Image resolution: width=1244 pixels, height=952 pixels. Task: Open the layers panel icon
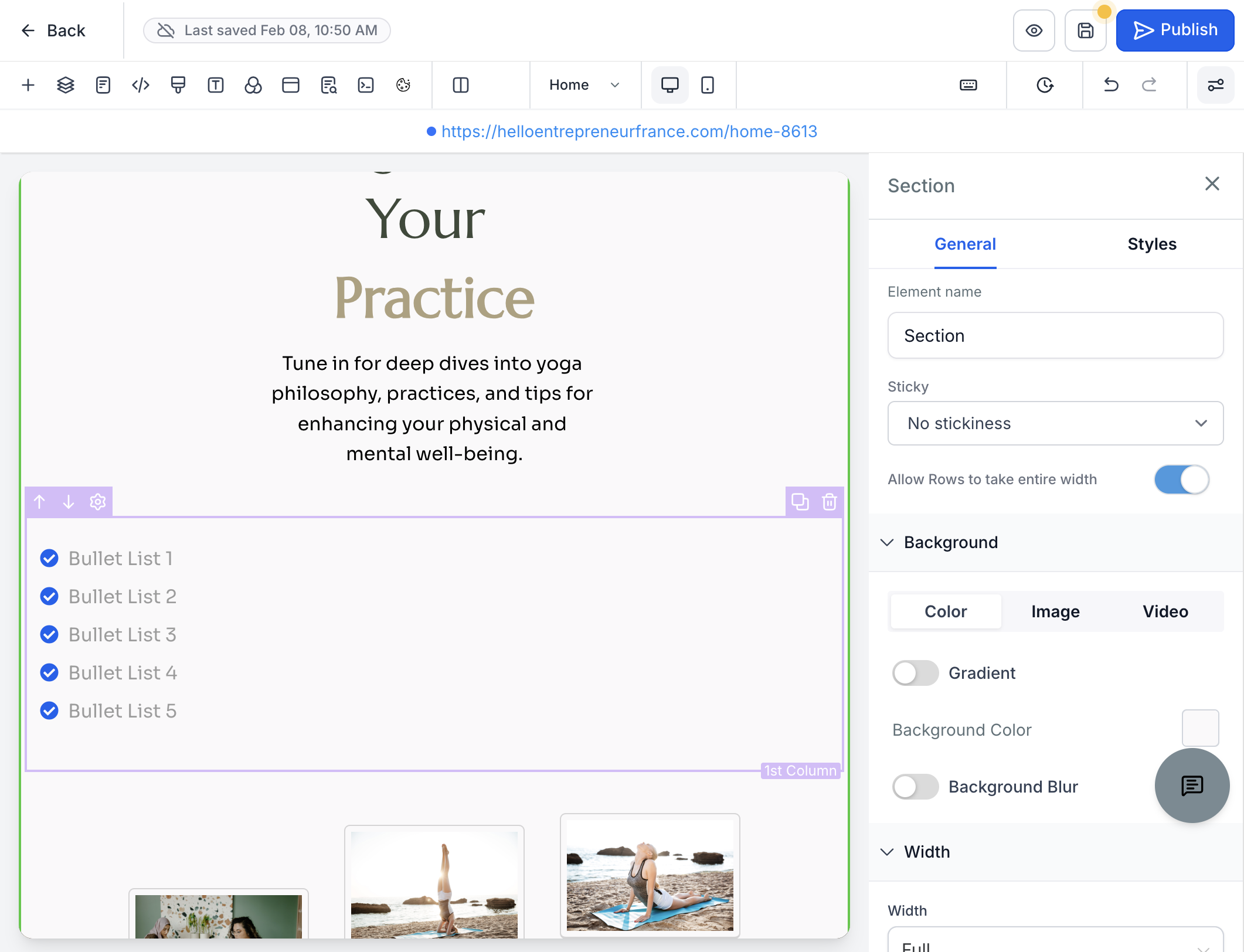[66, 85]
